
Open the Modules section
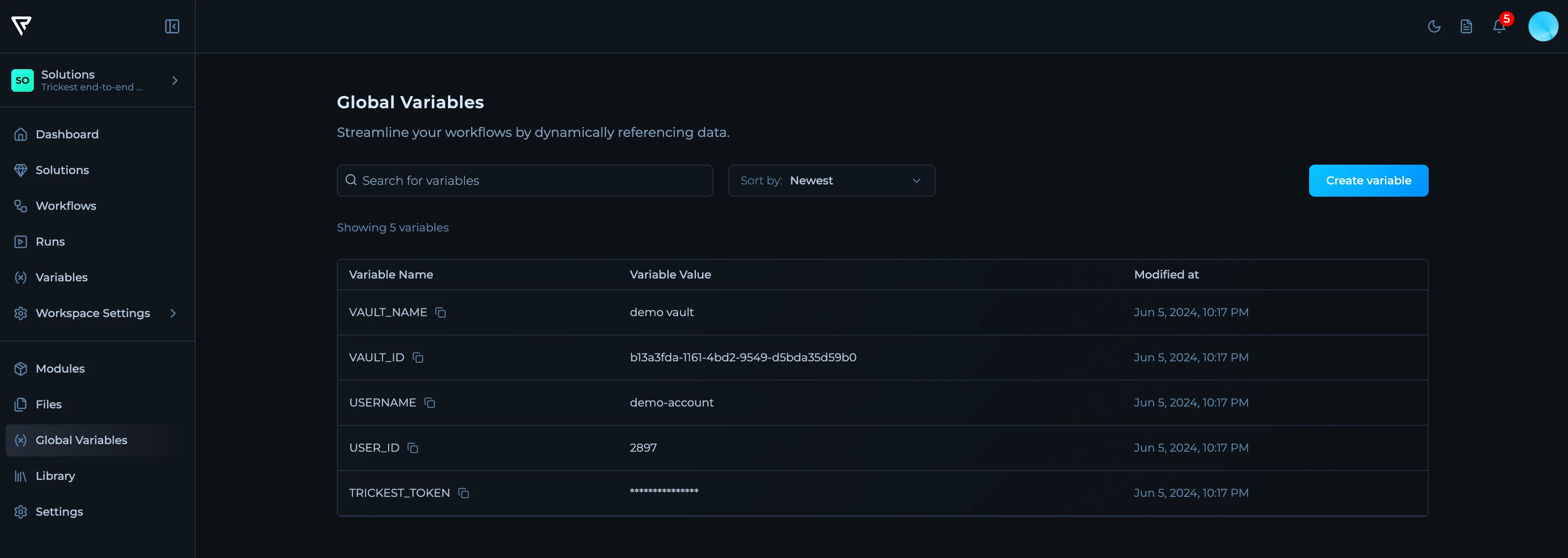point(60,369)
